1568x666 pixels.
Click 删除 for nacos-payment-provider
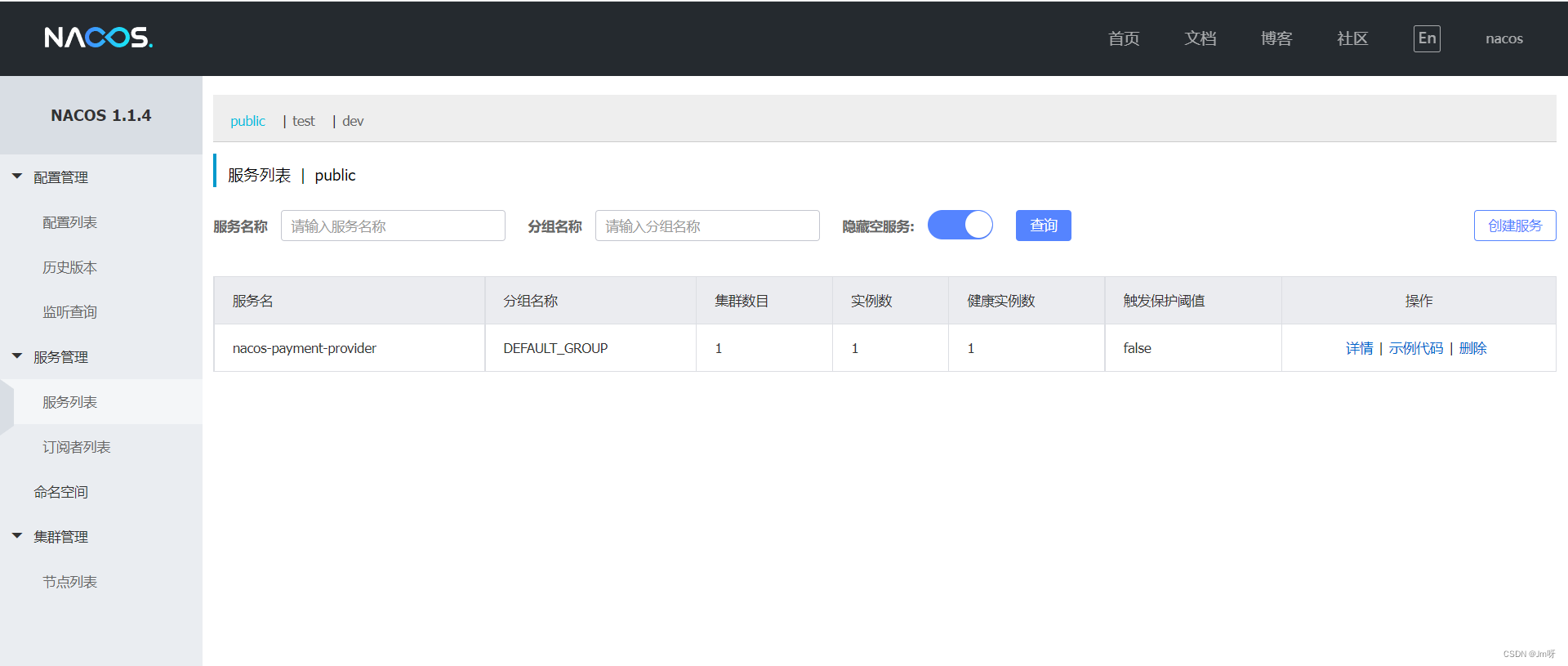coord(1472,348)
